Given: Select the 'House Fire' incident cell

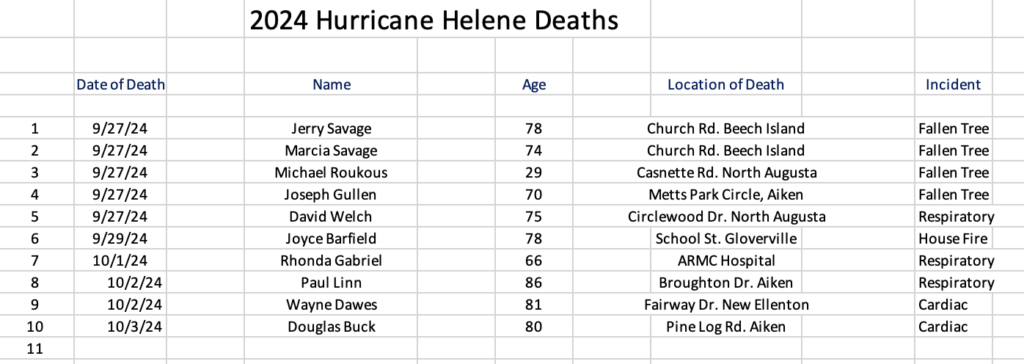Looking at the screenshot, I should (x=953, y=239).
